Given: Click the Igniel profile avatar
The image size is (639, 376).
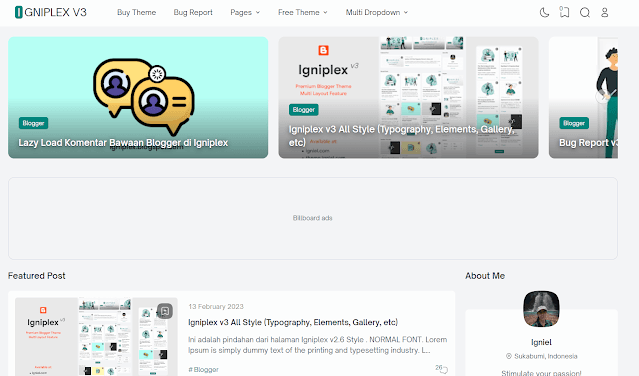Looking at the screenshot, I should tap(541, 309).
